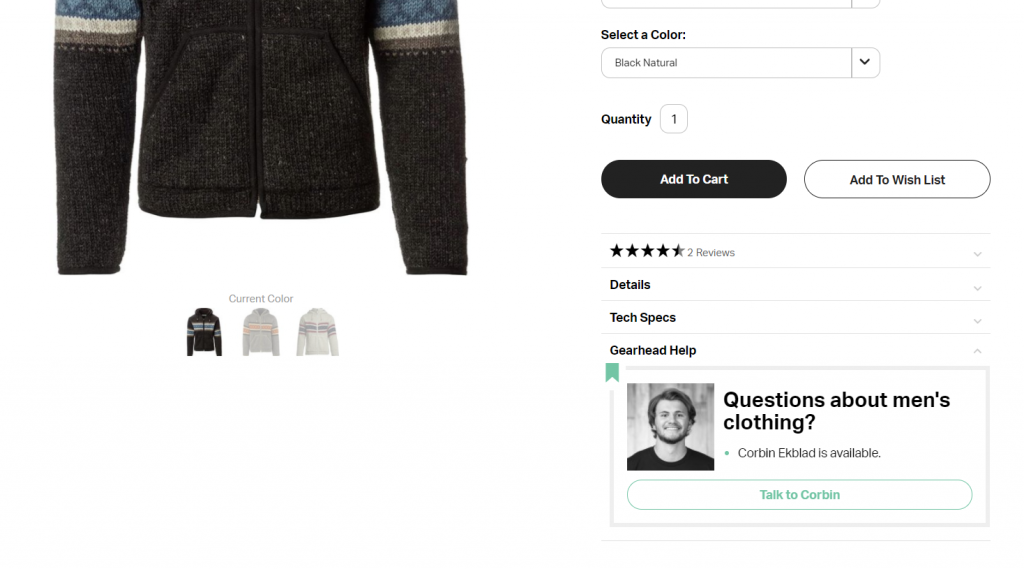Image resolution: width=1024 pixels, height=569 pixels.
Task: Expand the Details section label
Action: point(630,285)
